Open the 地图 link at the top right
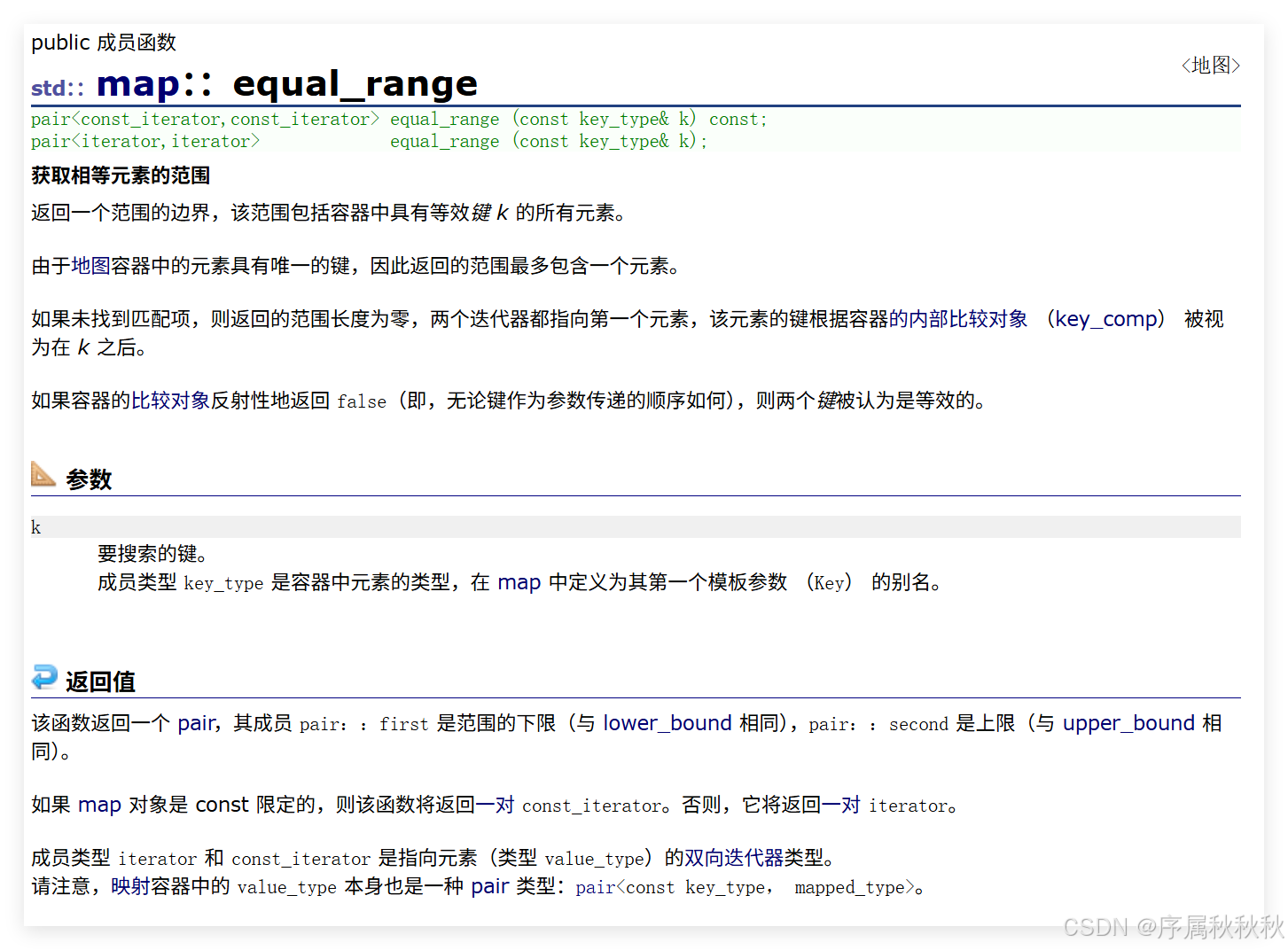 [x=1210, y=65]
